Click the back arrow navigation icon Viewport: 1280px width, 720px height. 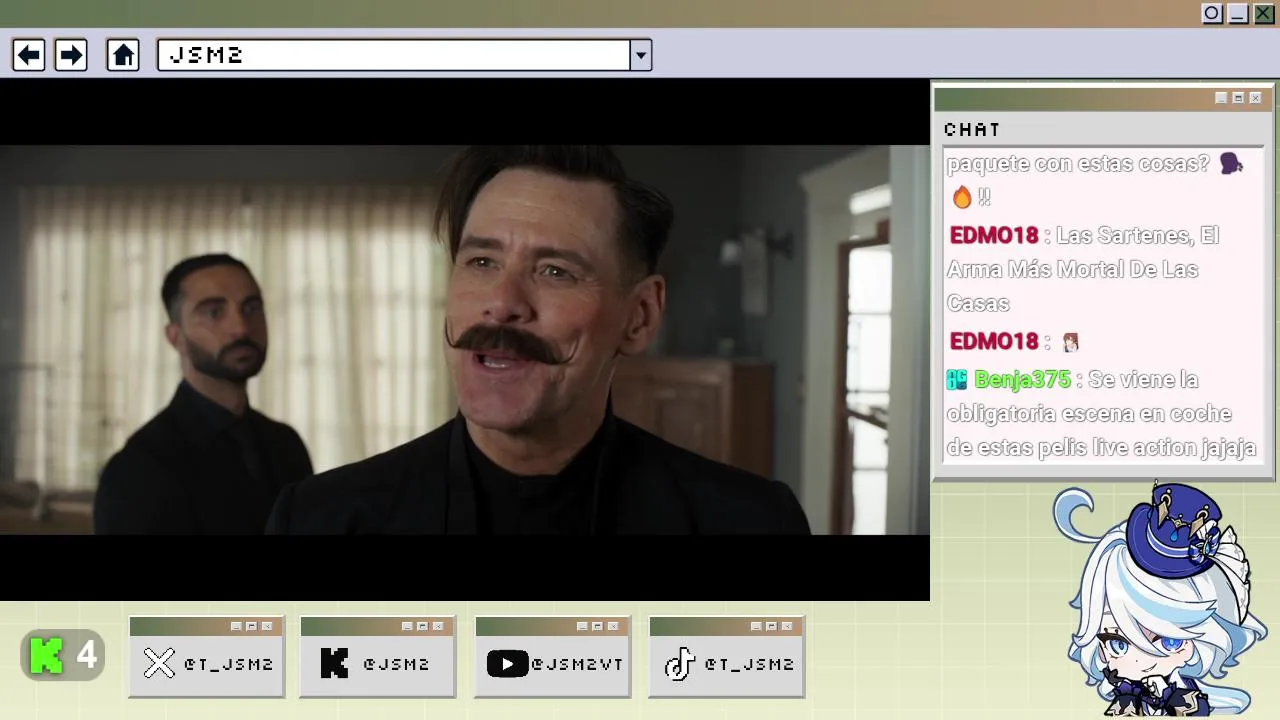(28, 55)
